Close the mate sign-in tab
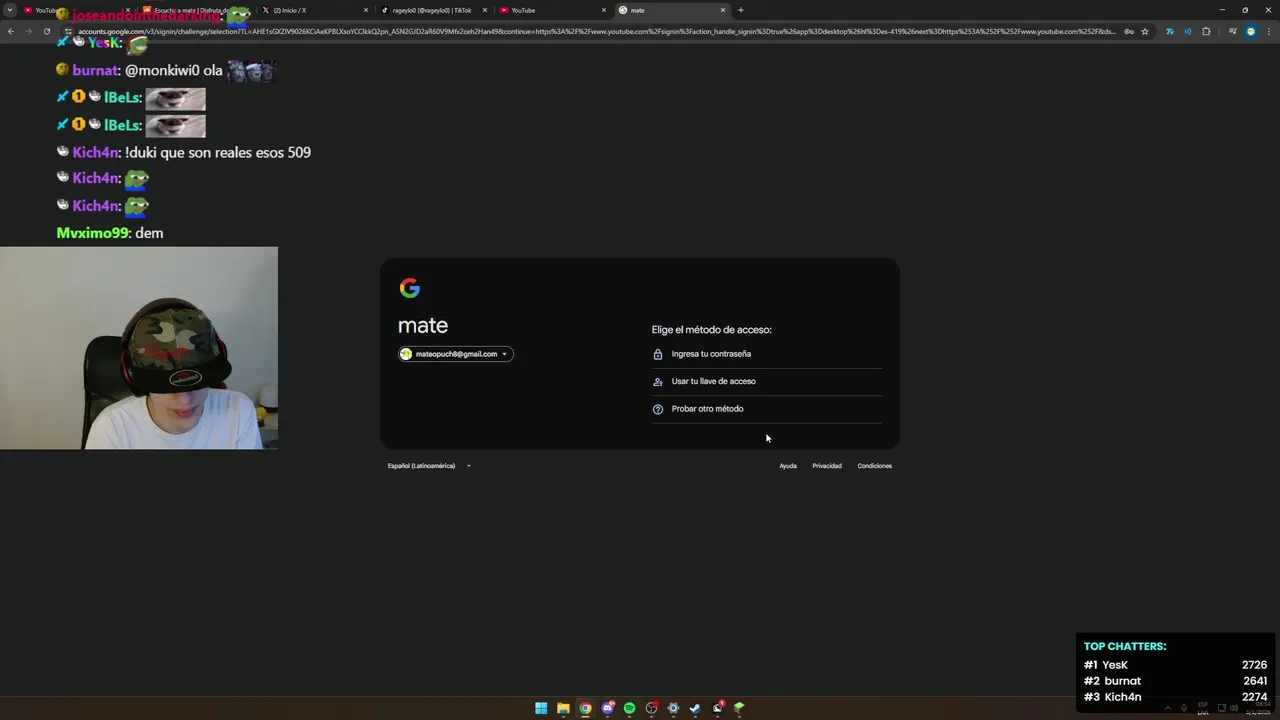This screenshot has width=1280, height=720. tap(723, 10)
